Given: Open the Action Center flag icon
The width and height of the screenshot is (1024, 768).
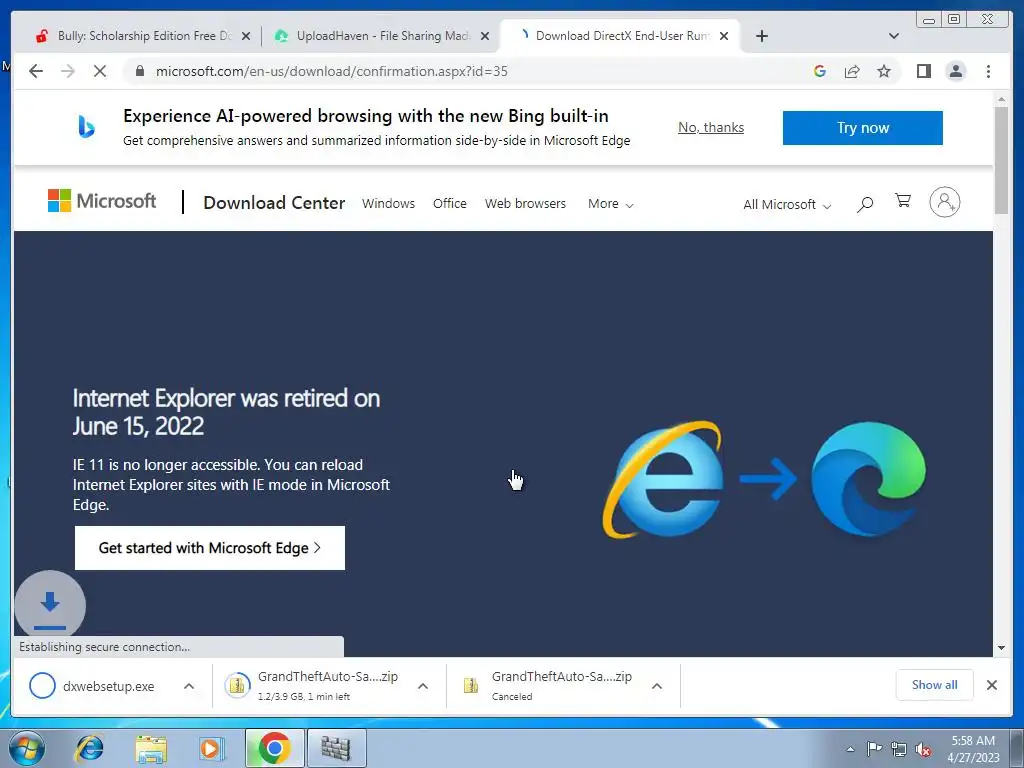Looking at the screenshot, I should (x=874, y=749).
